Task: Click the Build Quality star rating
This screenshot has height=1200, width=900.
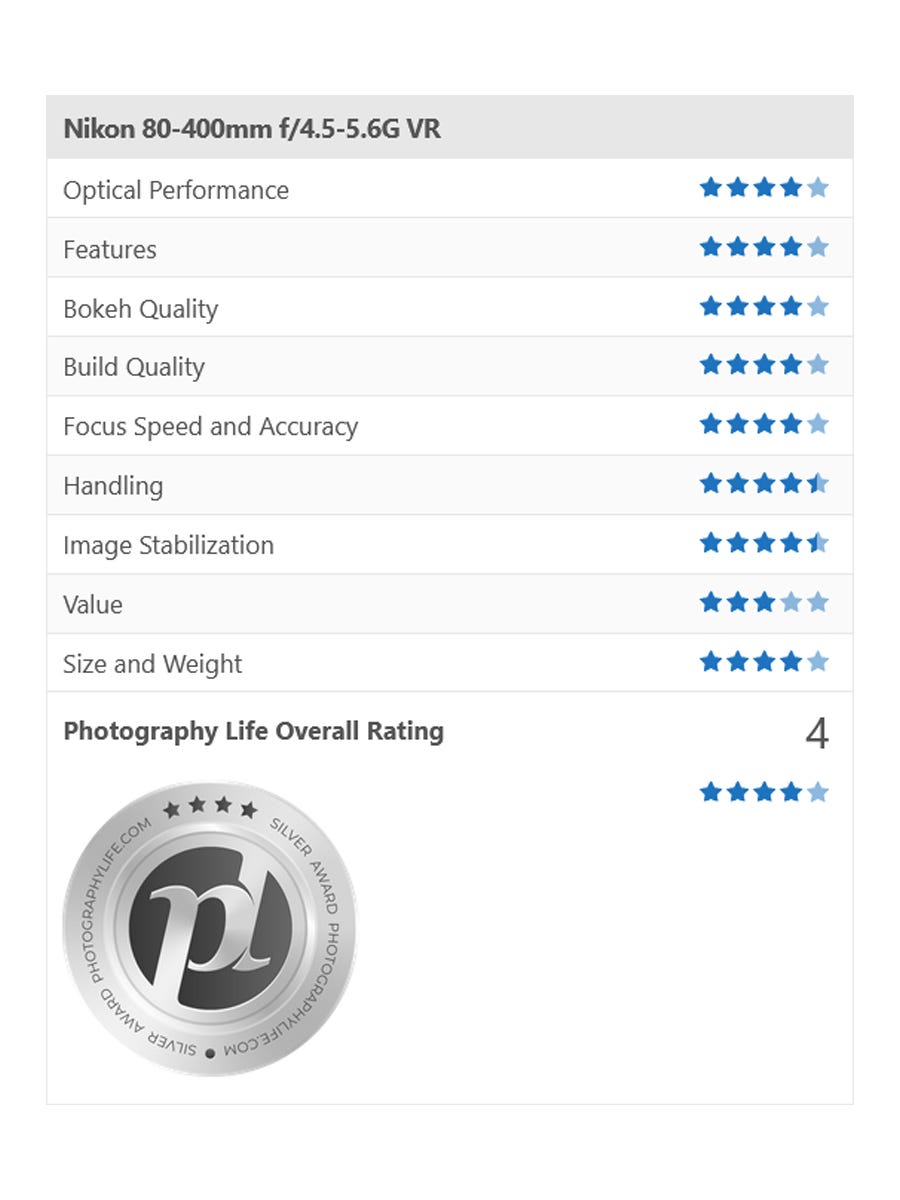Action: 764,365
